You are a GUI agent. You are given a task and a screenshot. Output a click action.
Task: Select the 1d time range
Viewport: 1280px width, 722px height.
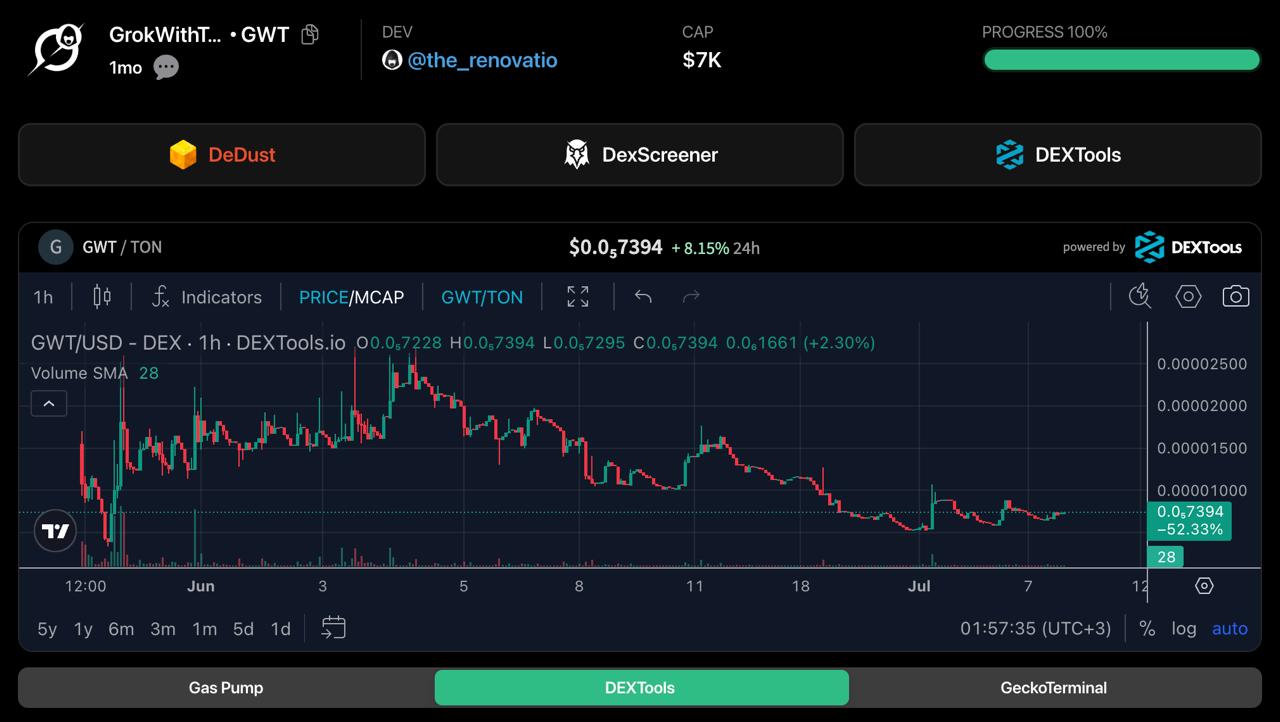point(281,629)
